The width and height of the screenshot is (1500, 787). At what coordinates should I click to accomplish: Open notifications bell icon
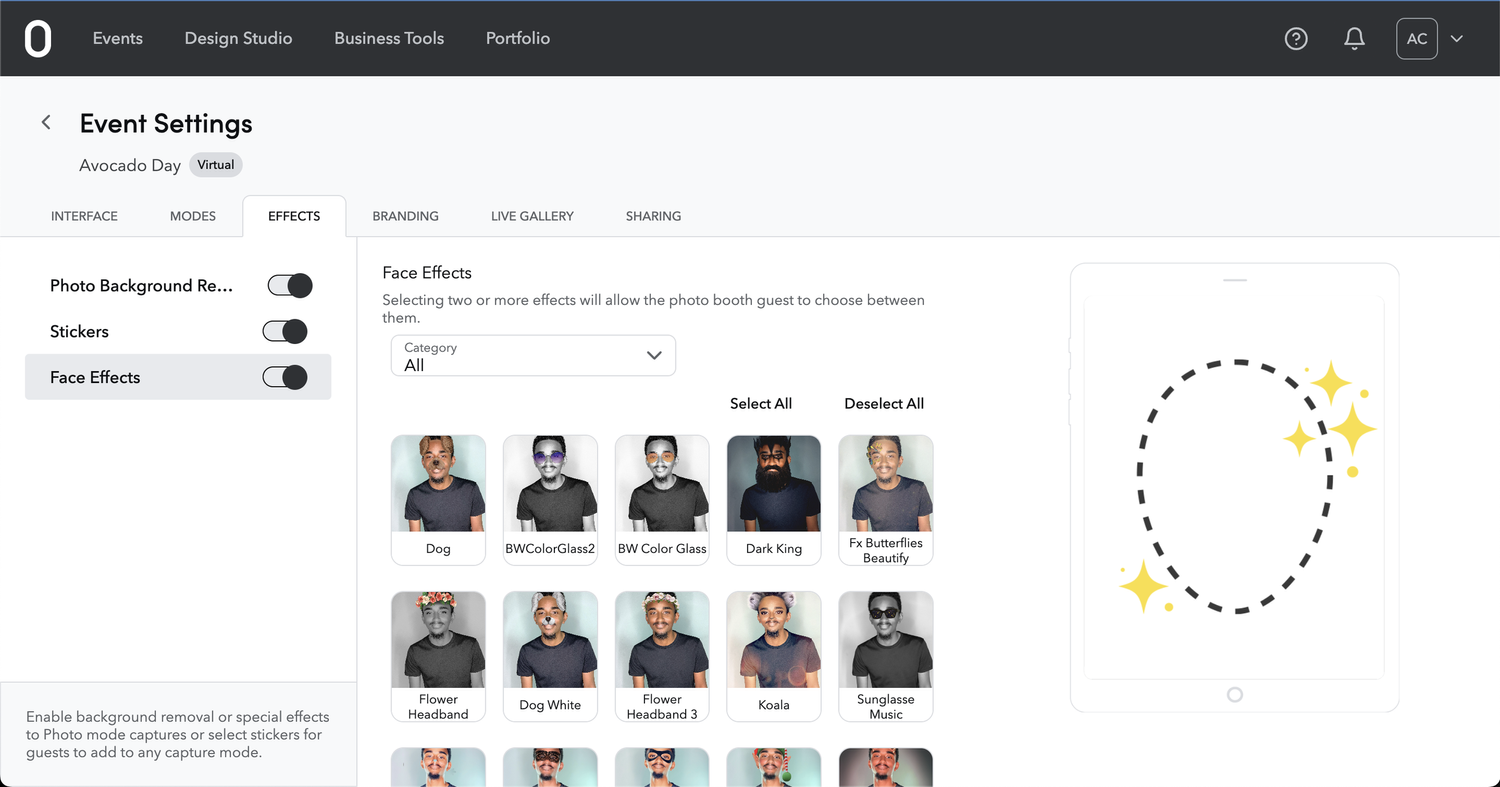[1354, 39]
